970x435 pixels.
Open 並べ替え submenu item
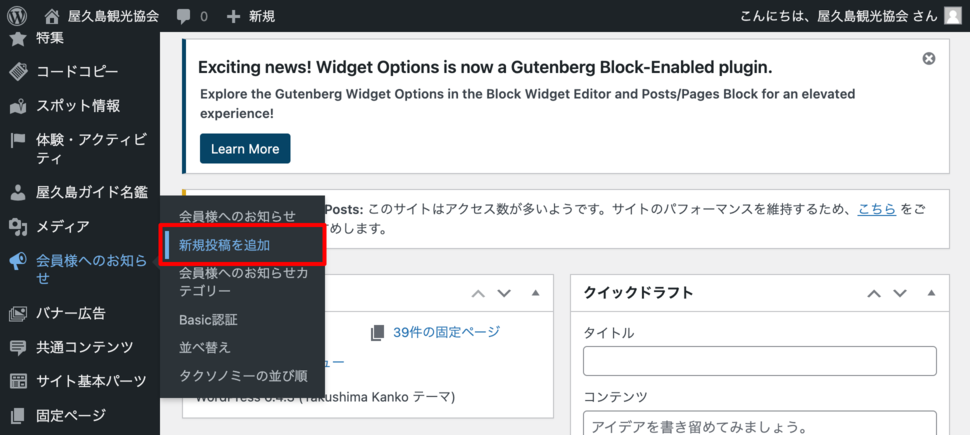[x=205, y=347]
